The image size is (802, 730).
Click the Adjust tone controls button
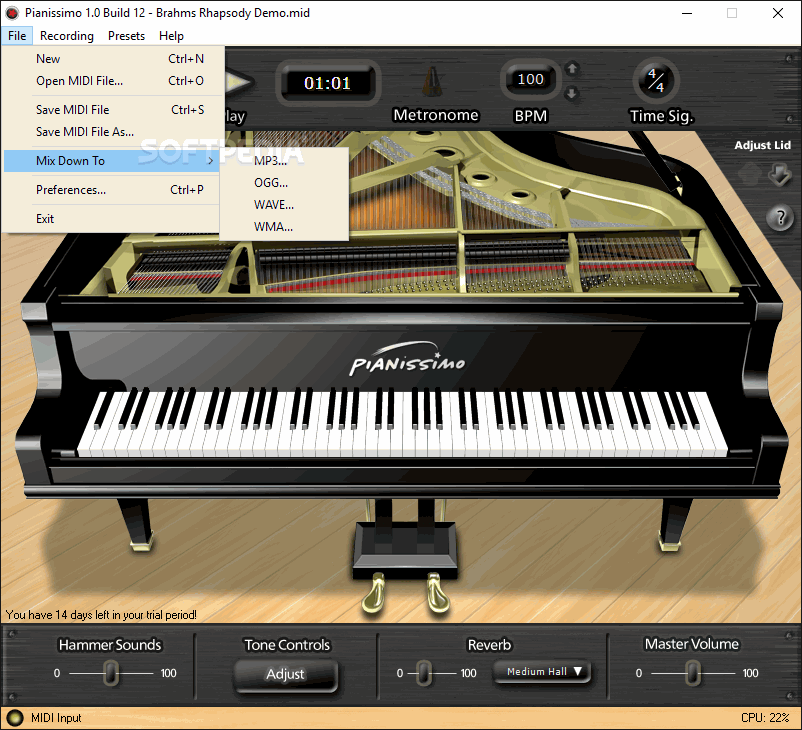point(285,674)
